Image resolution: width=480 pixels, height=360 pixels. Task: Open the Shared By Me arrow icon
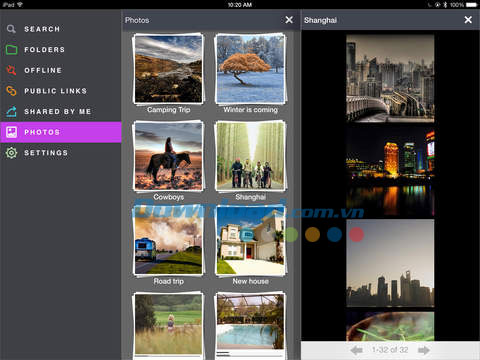click(11, 111)
